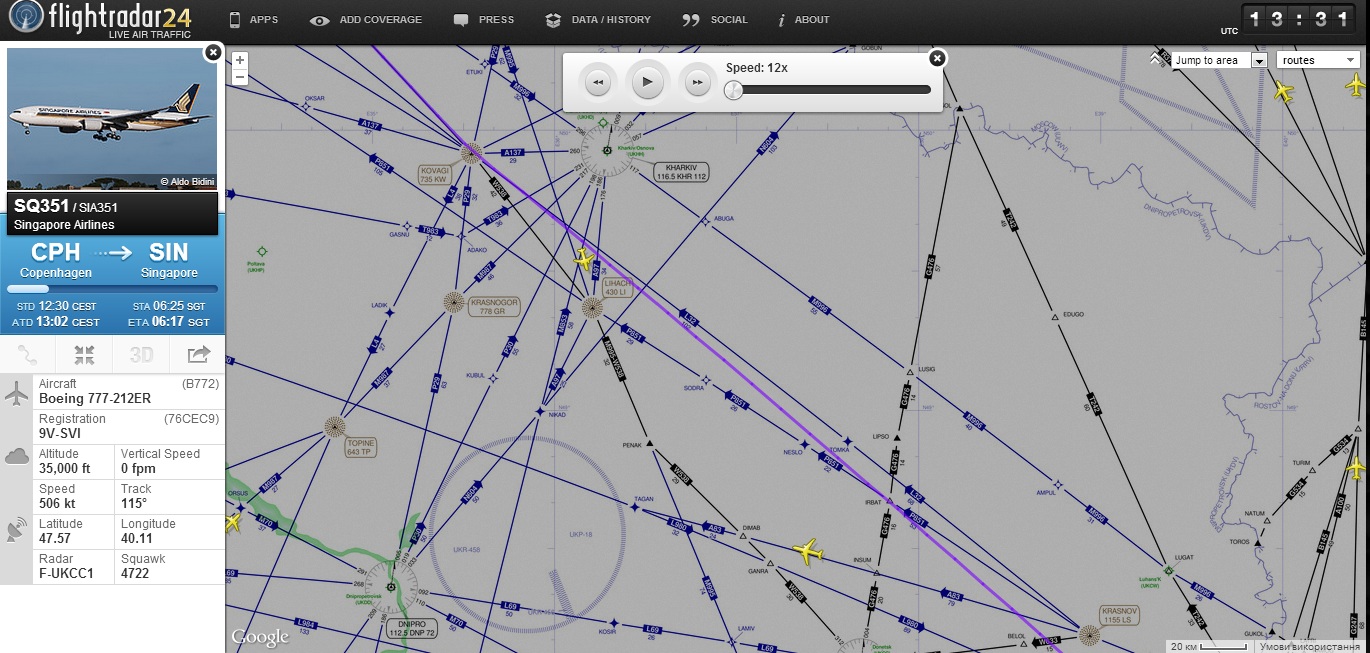Select the yellow plane near LIHACI beacon
Viewport: 1370px width, 653px height.
pos(584,260)
